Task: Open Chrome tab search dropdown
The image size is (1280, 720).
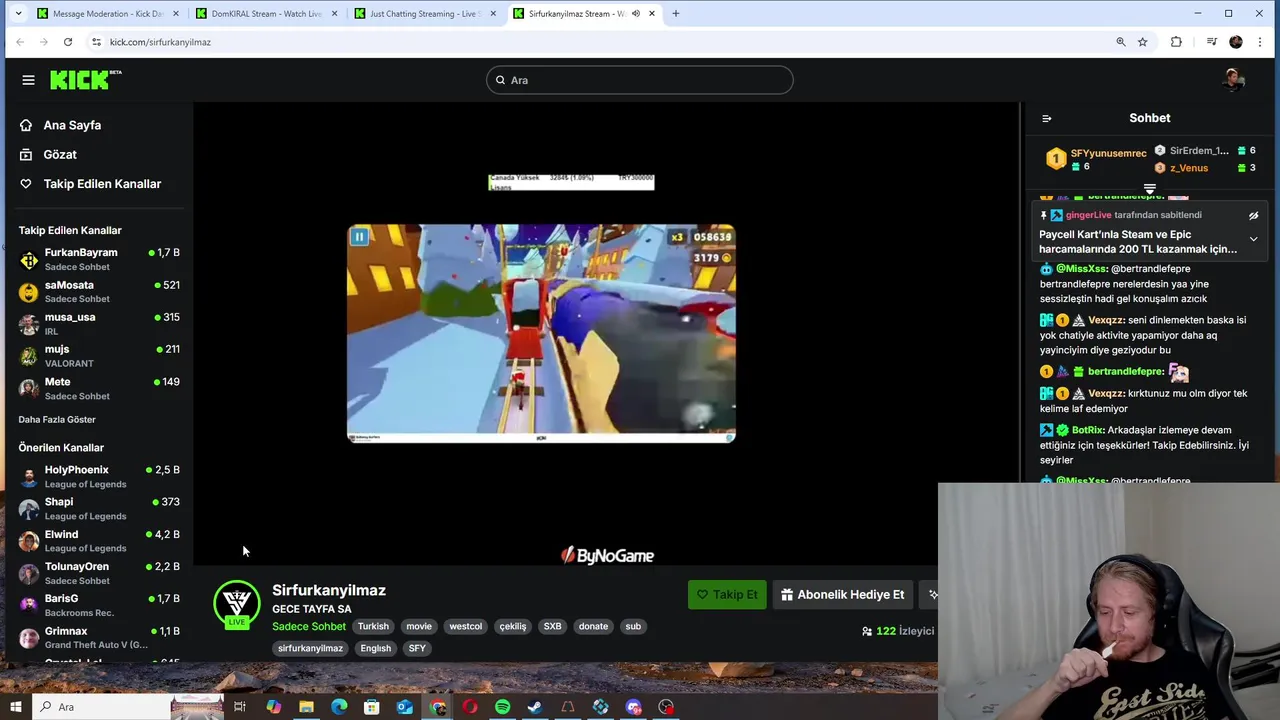Action: [x=17, y=14]
